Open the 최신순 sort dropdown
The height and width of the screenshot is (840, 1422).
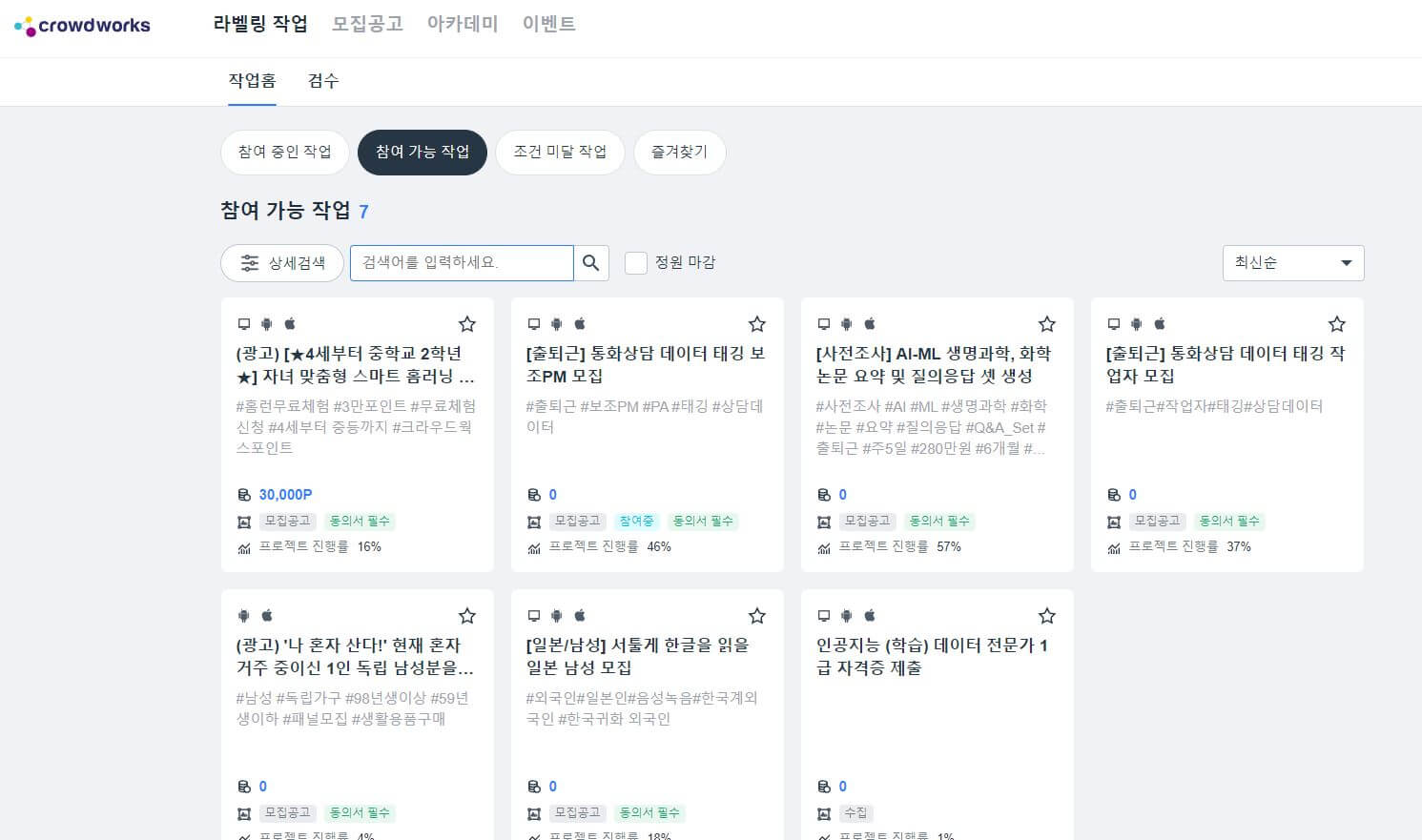coord(1292,263)
